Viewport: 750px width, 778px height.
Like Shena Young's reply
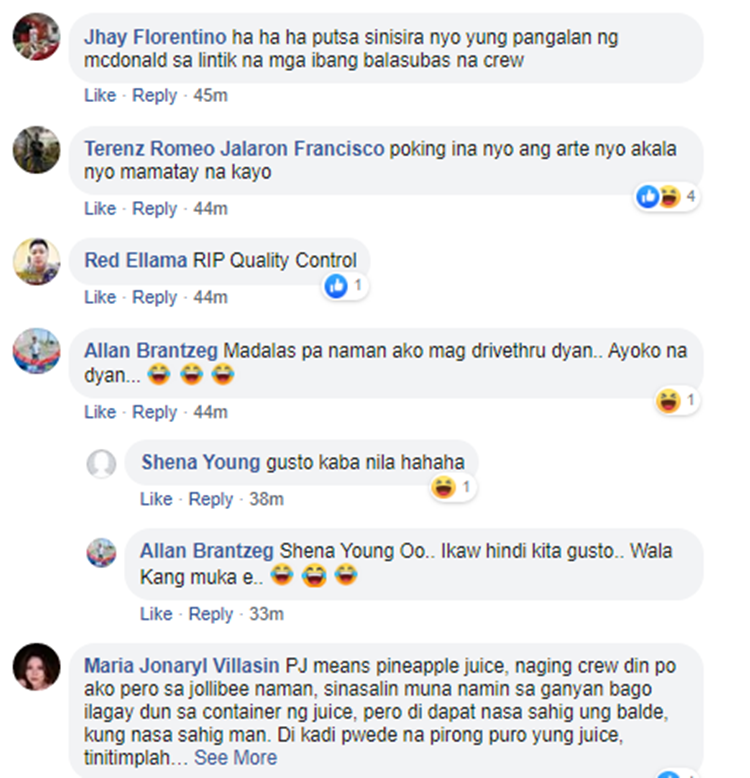pos(156,499)
